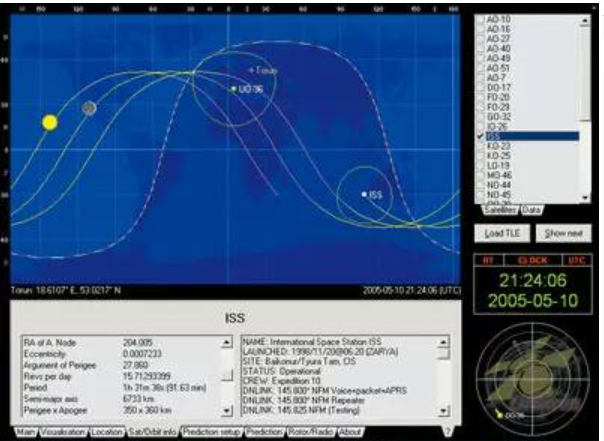
Task: Tick the KO-25 satellite checkbox
Action: [480, 156]
